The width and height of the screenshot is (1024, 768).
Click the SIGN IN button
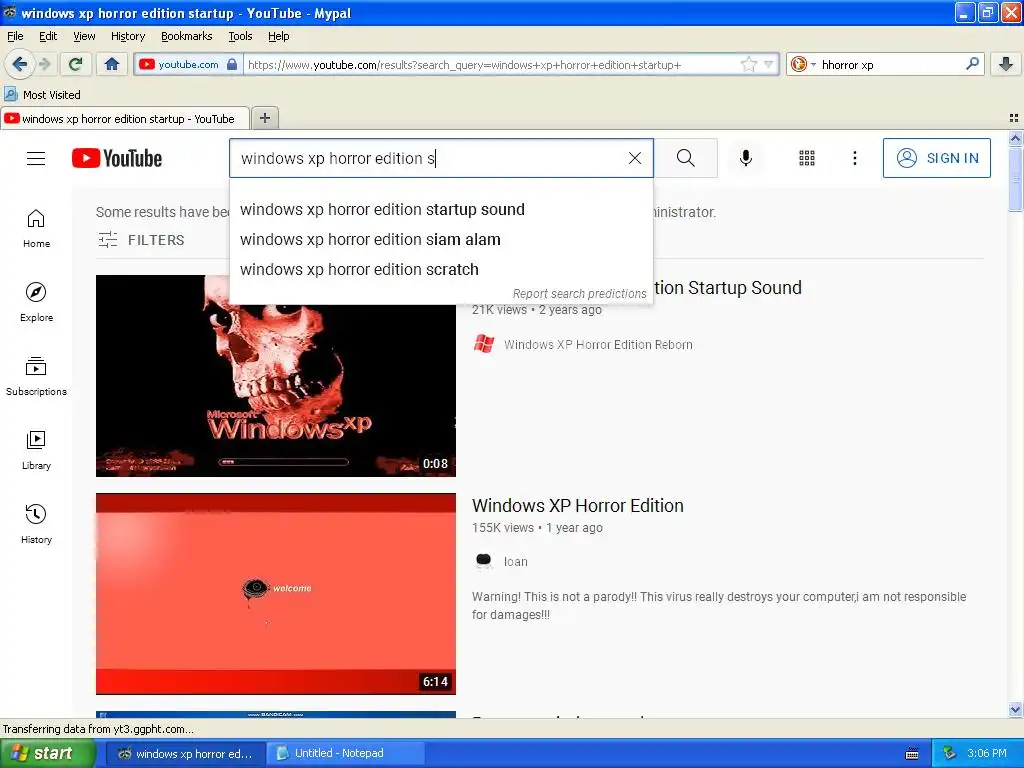(936, 158)
